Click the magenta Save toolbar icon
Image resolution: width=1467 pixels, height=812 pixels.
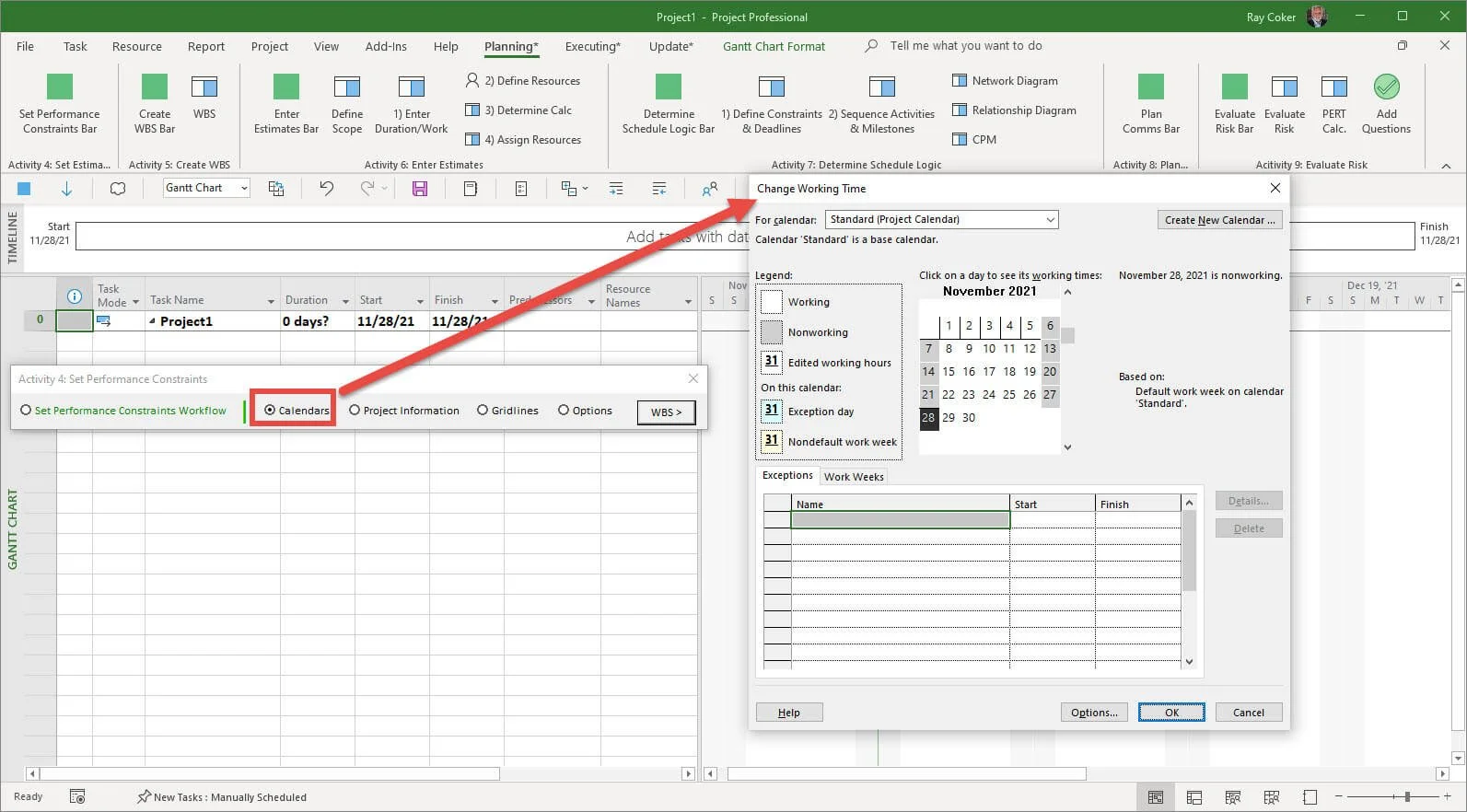[420, 189]
